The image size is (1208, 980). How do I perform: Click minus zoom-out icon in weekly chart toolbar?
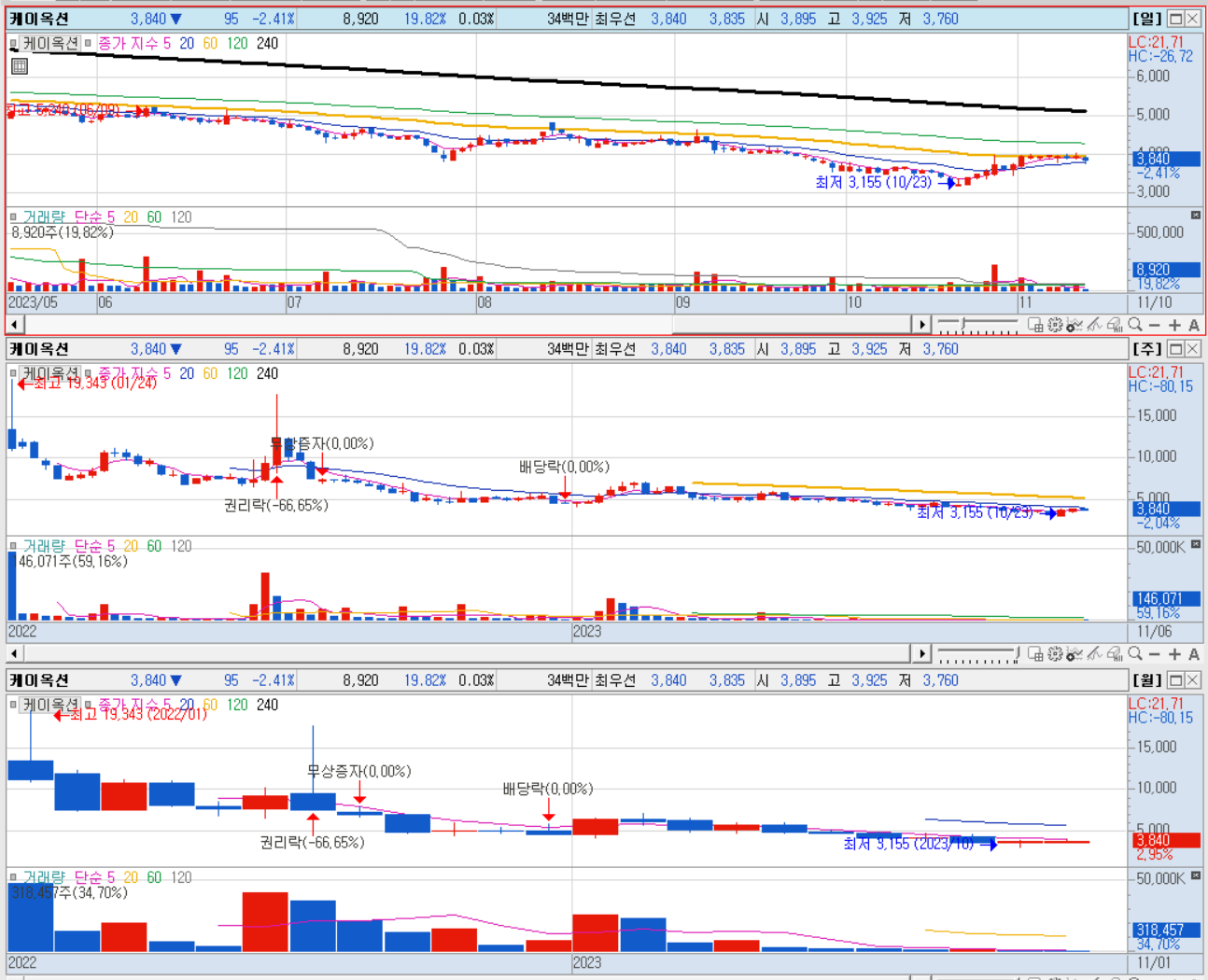point(1155,654)
